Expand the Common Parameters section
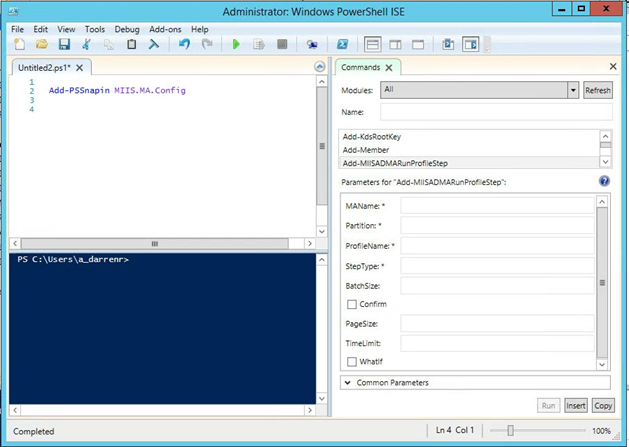This screenshot has width=629, height=447. 347,382
